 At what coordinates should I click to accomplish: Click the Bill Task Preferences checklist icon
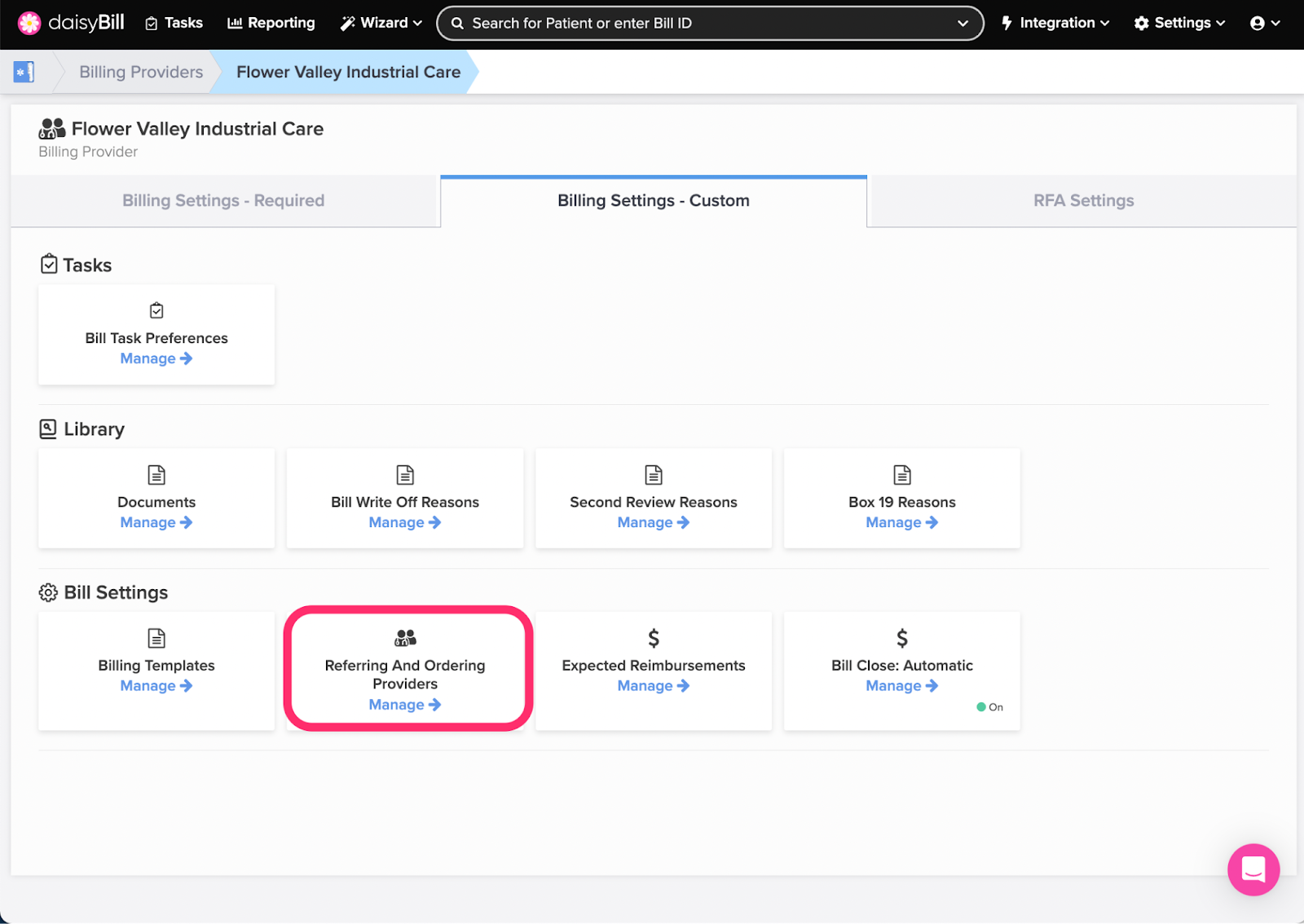point(156,310)
